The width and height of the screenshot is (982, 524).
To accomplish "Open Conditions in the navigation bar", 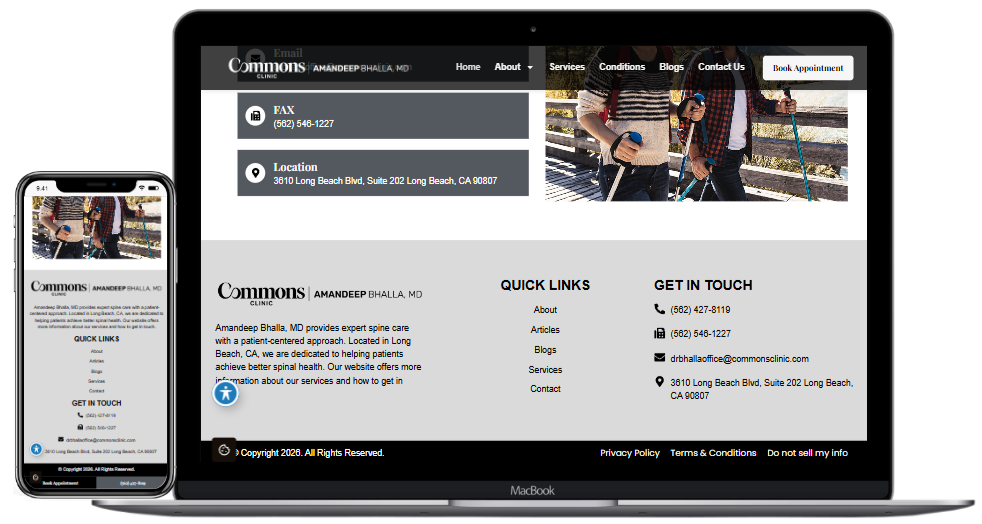I will (622, 67).
